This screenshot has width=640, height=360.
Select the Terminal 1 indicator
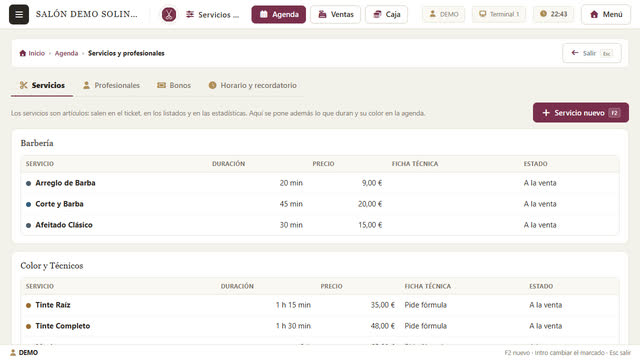(499, 14)
